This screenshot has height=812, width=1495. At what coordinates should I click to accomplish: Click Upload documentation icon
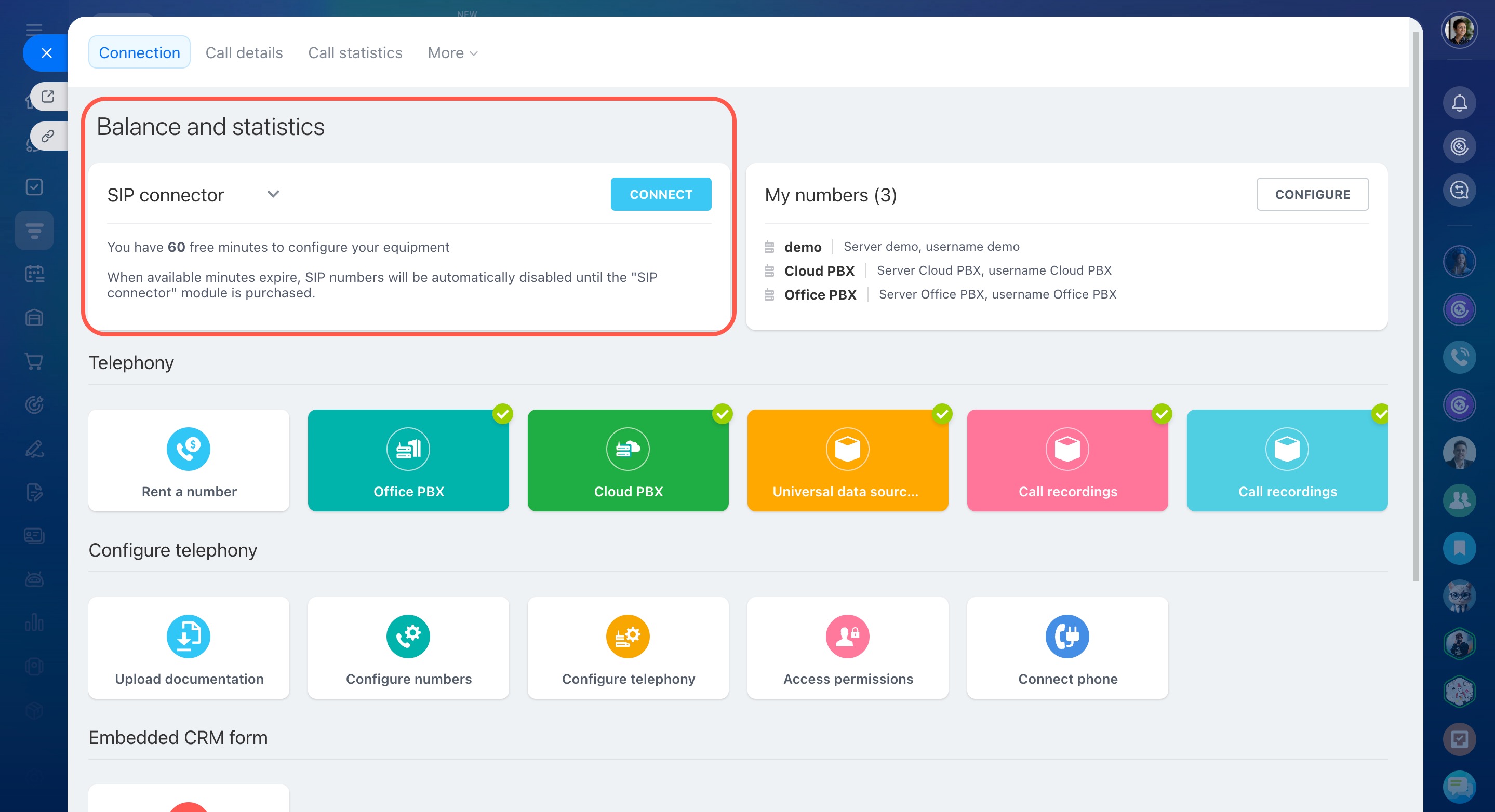[188, 637]
